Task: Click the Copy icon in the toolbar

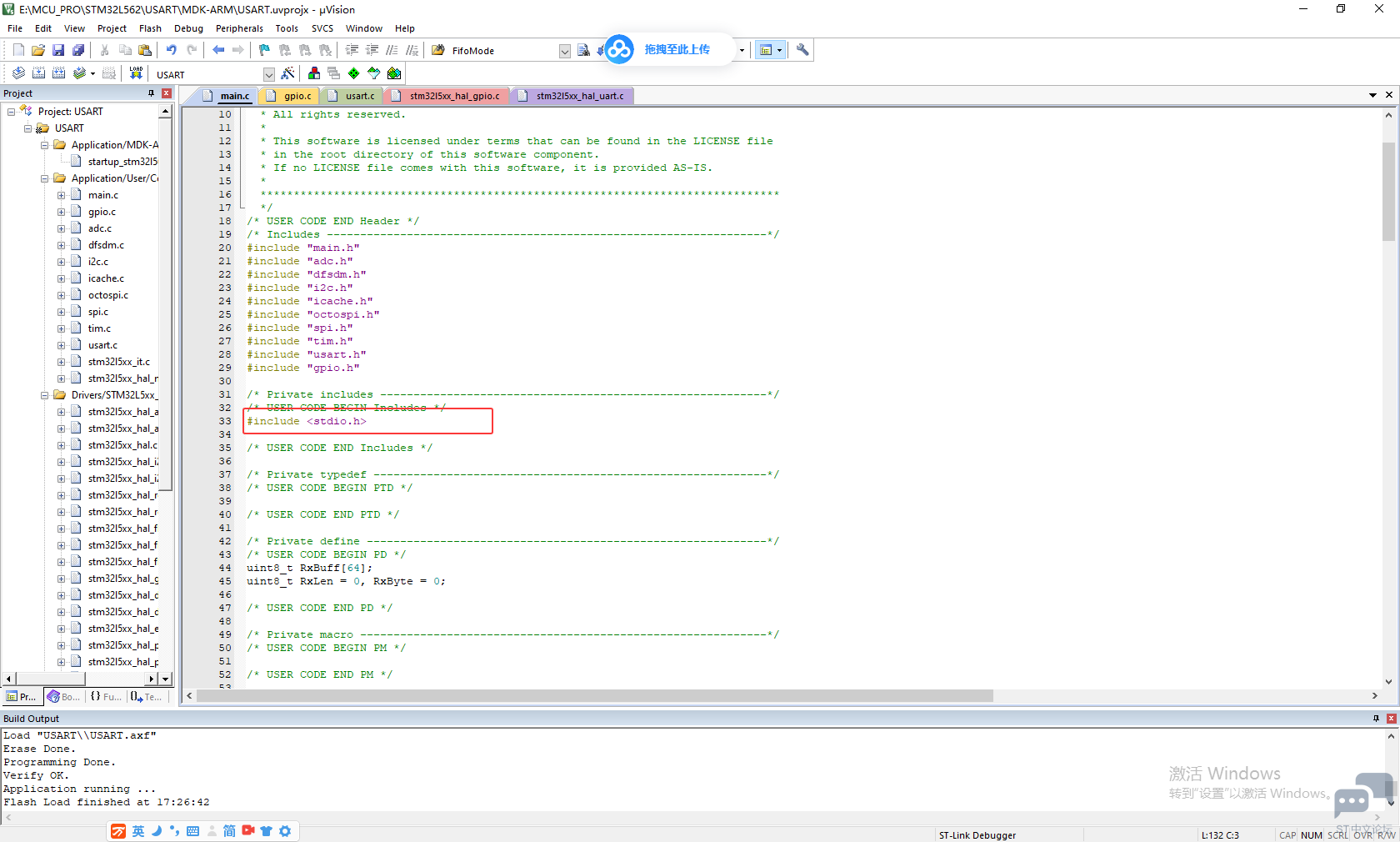Action: pos(125,50)
